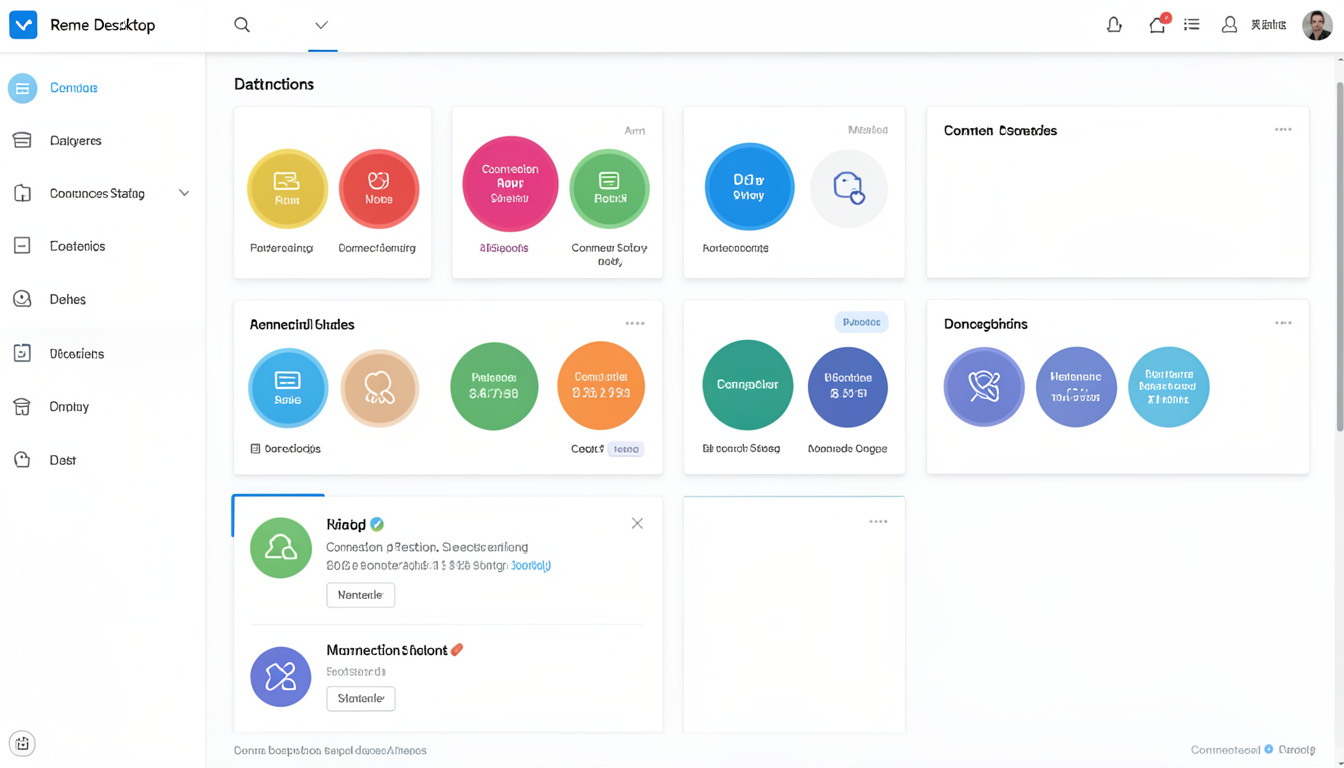The height and width of the screenshot is (768, 1344).
Task: Click the yellow circle icon in Datnctions
Action: pyautogui.click(x=287, y=189)
